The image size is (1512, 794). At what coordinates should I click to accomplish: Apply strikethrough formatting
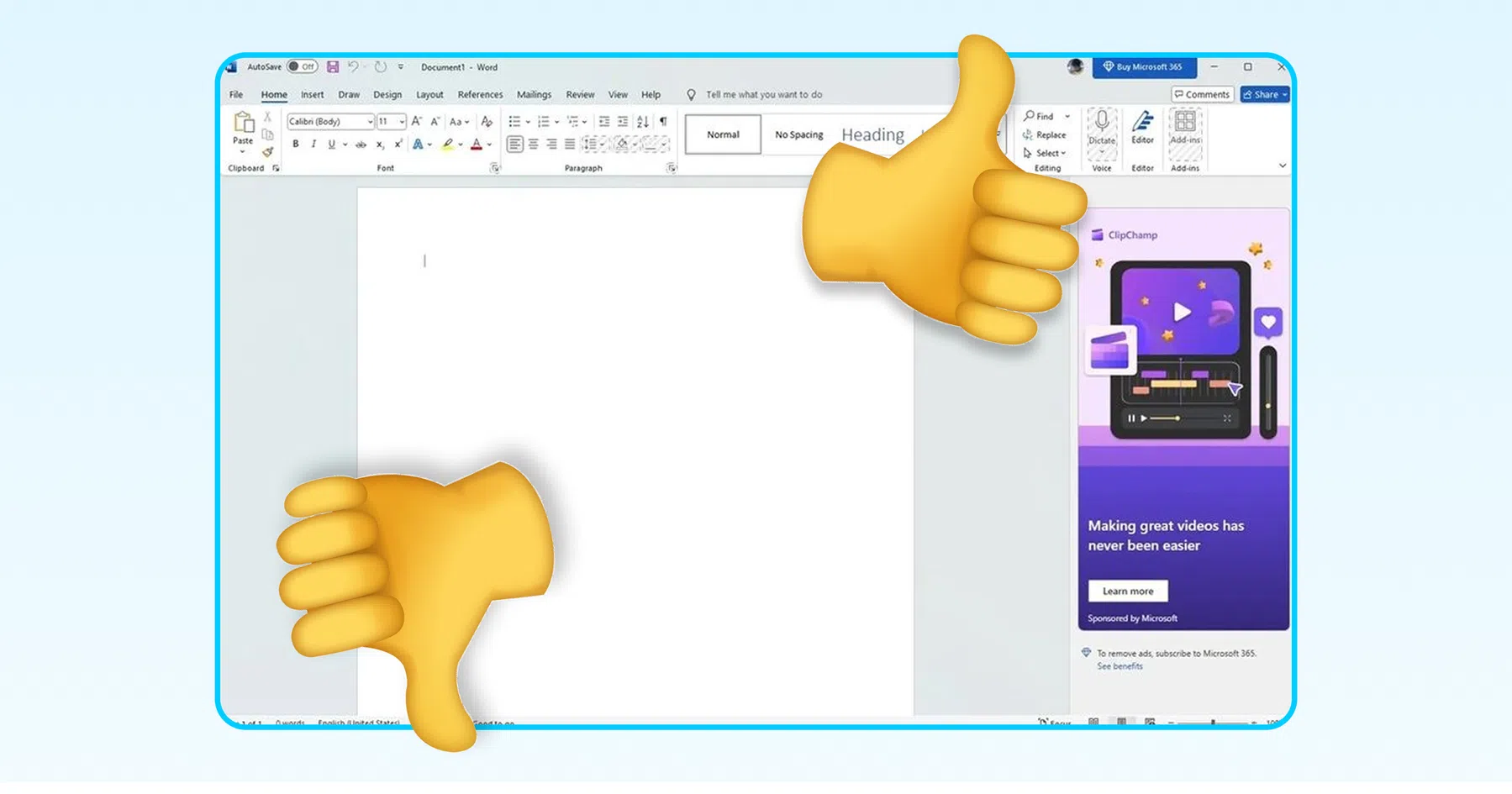(361, 145)
